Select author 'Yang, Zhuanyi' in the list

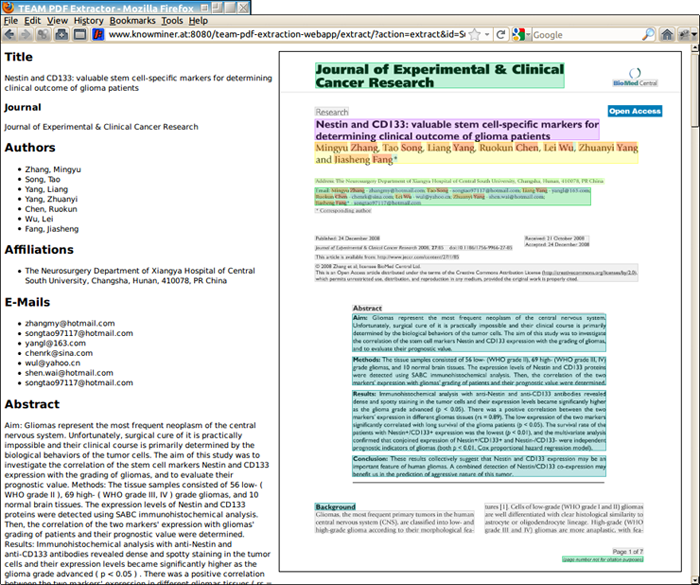pos(51,199)
